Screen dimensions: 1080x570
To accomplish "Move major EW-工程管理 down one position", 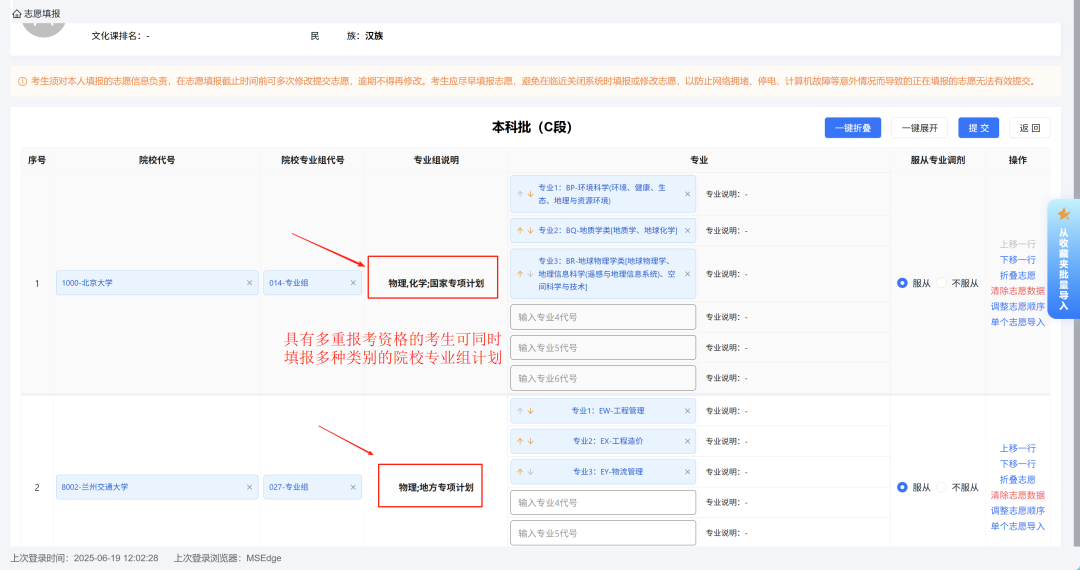I will click(x=530, y=411).
